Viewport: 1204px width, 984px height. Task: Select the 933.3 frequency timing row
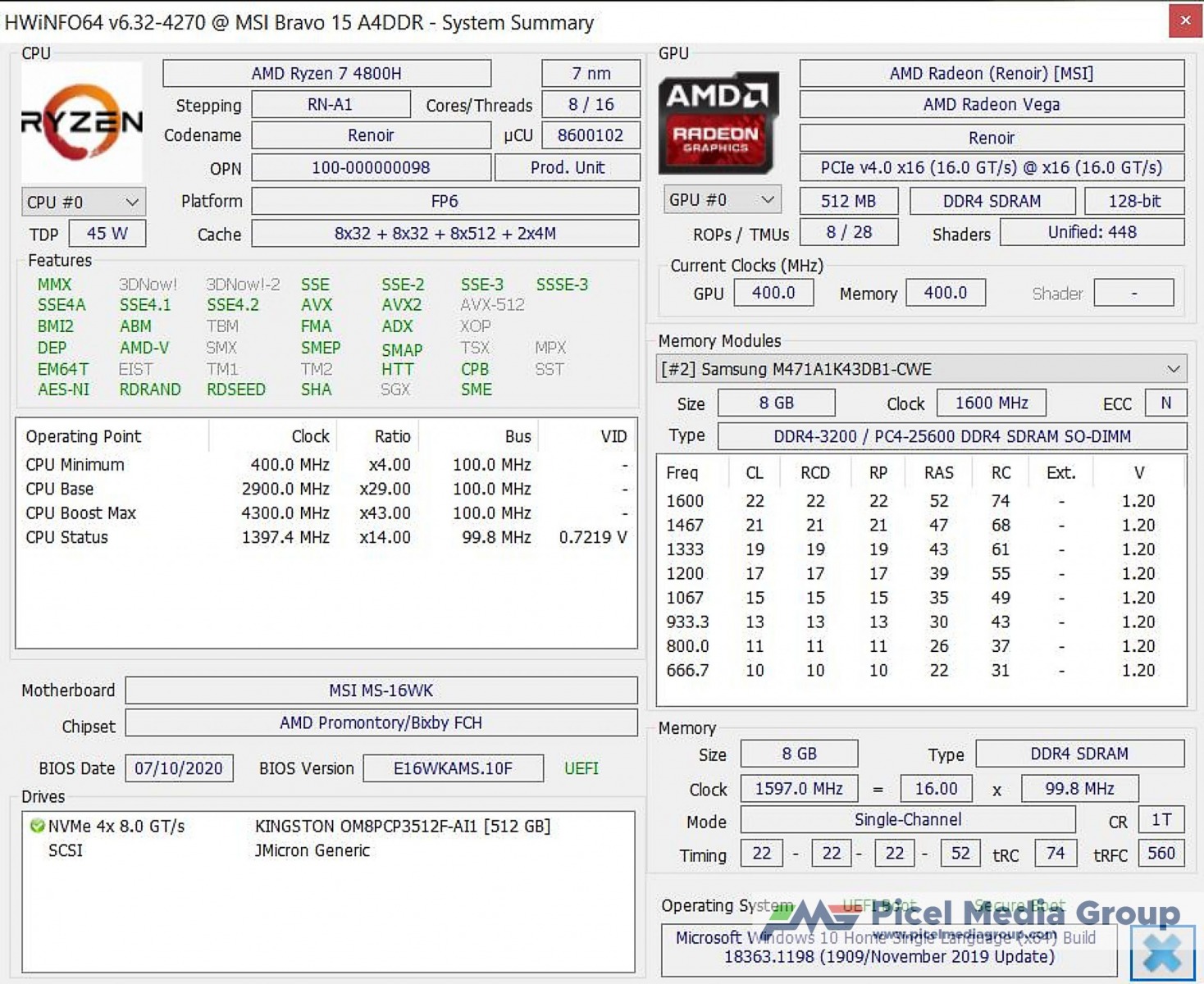pyautogui.click(x=921, y=622)
